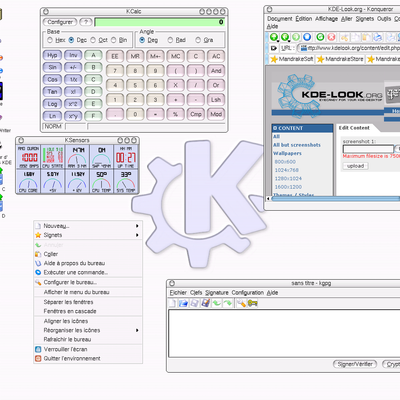Go to Home with Konqueror's blue icon
400x400 pixels.
tap(307, 37)
